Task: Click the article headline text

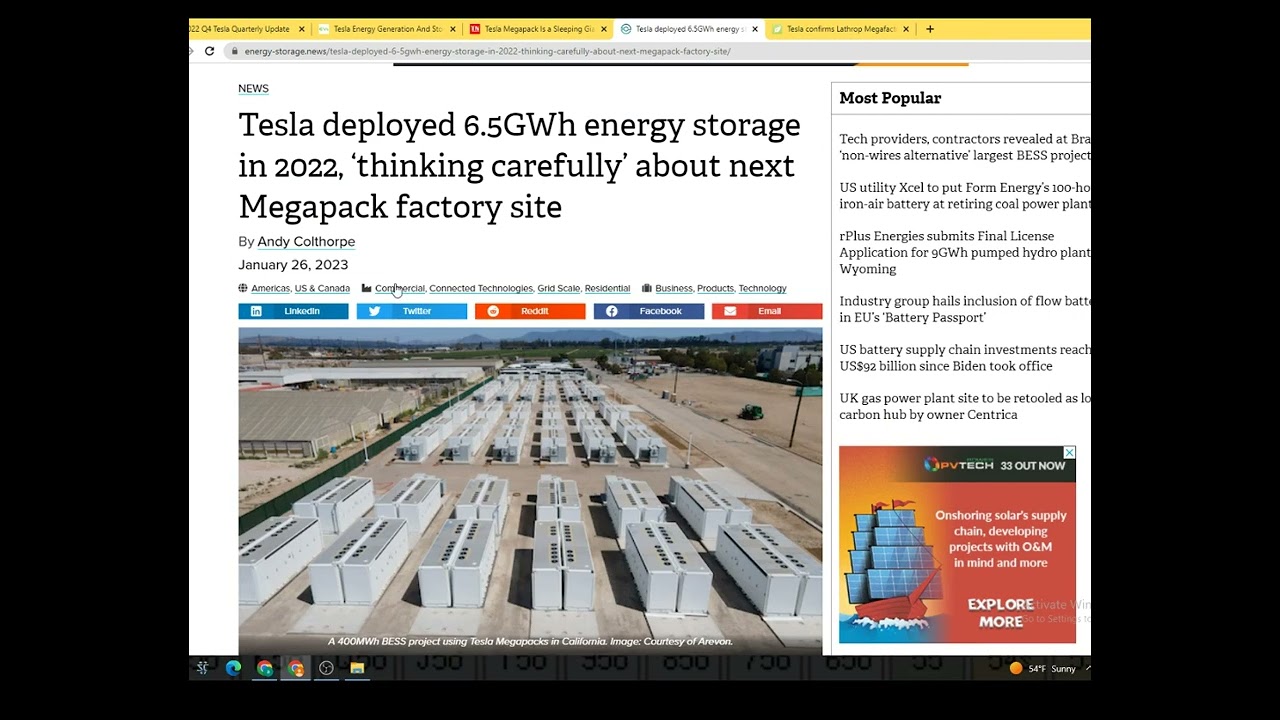Action: point(520,166)
